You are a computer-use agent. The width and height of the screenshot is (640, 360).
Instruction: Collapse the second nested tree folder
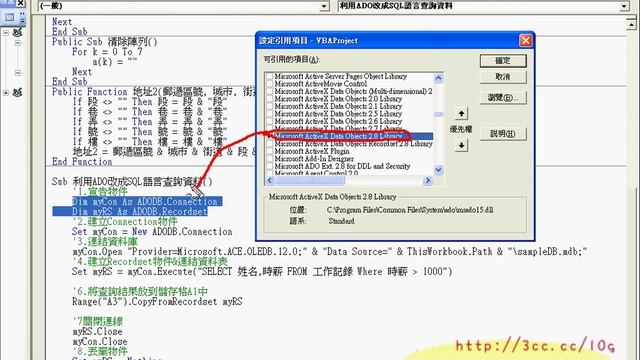click(x=18, y=73)
